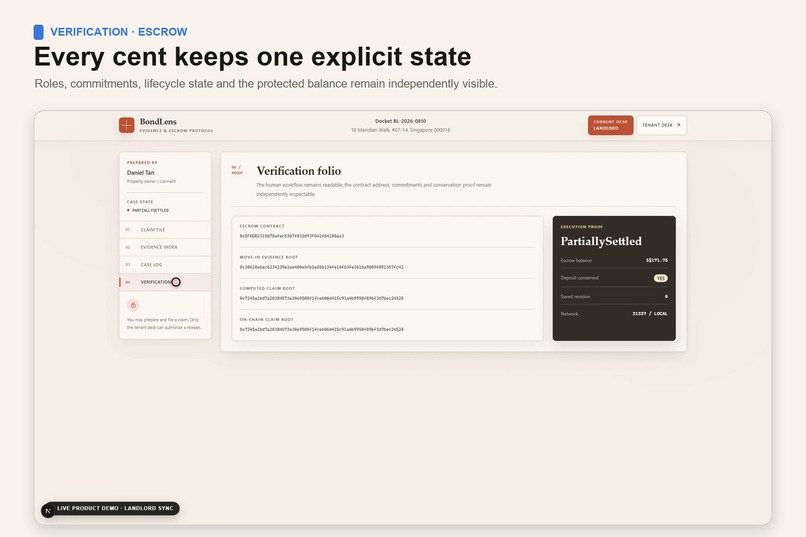This screenshot has width=806, height=537.
Task: Click the Docket BL-2026-0810 label
Action: pos(400,121)
